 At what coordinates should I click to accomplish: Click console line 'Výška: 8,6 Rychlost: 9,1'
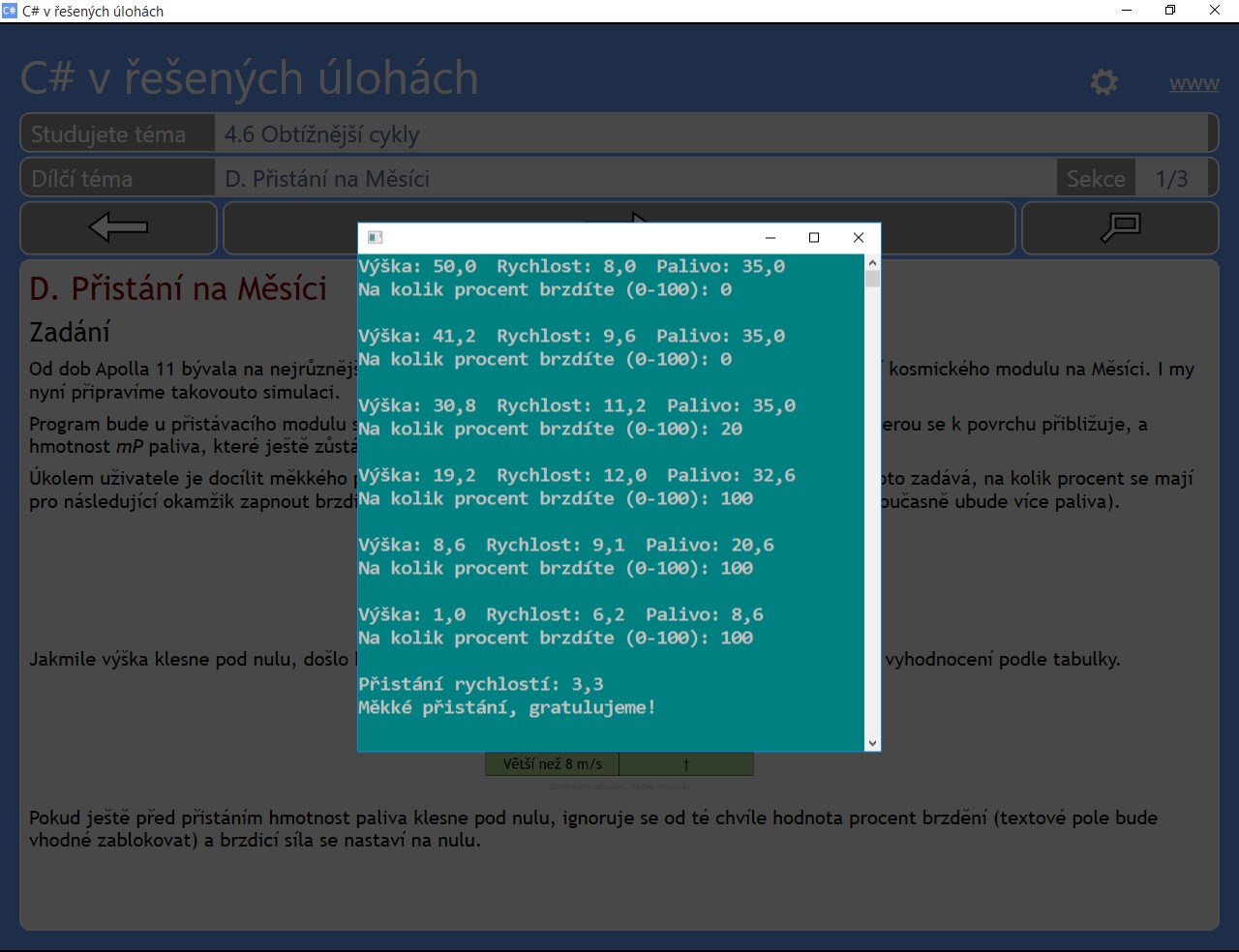coord(566,546)
